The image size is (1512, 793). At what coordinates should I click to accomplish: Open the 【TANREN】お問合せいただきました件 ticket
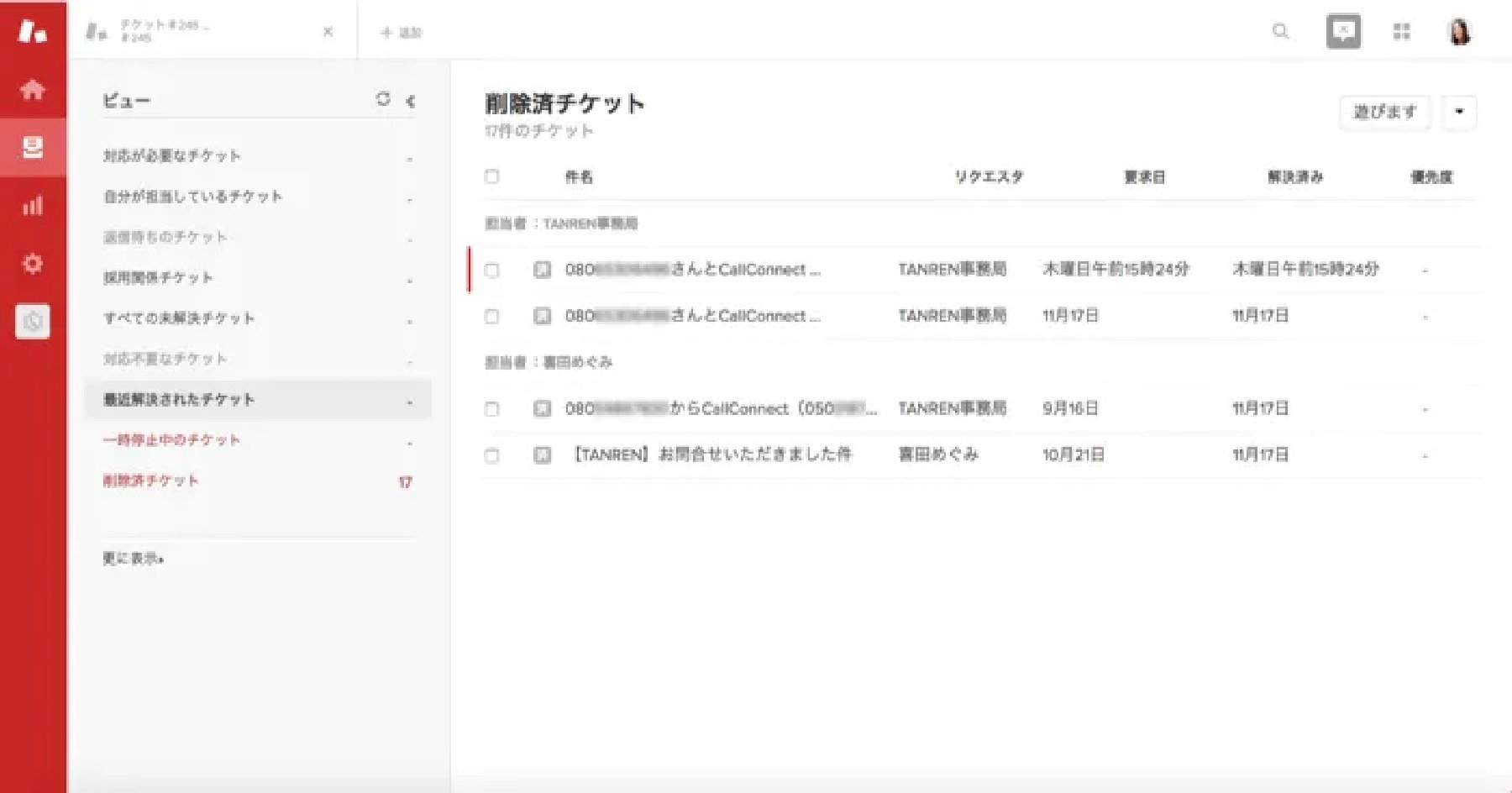(711, 455)
